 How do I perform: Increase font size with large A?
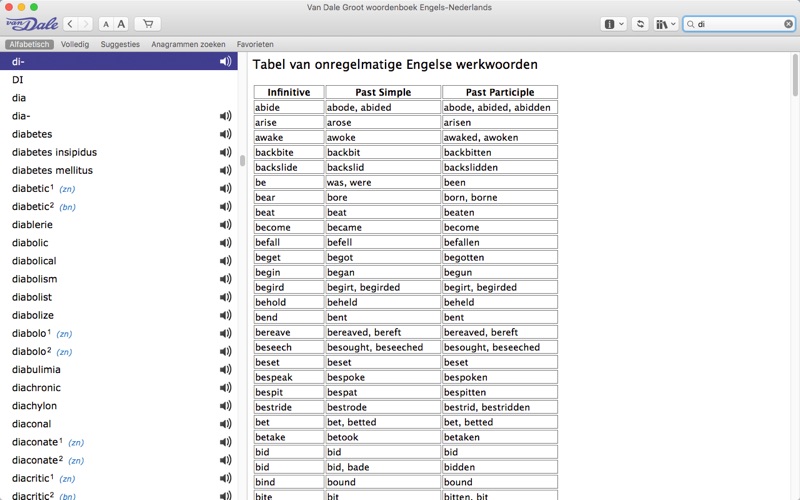point(121,24)
